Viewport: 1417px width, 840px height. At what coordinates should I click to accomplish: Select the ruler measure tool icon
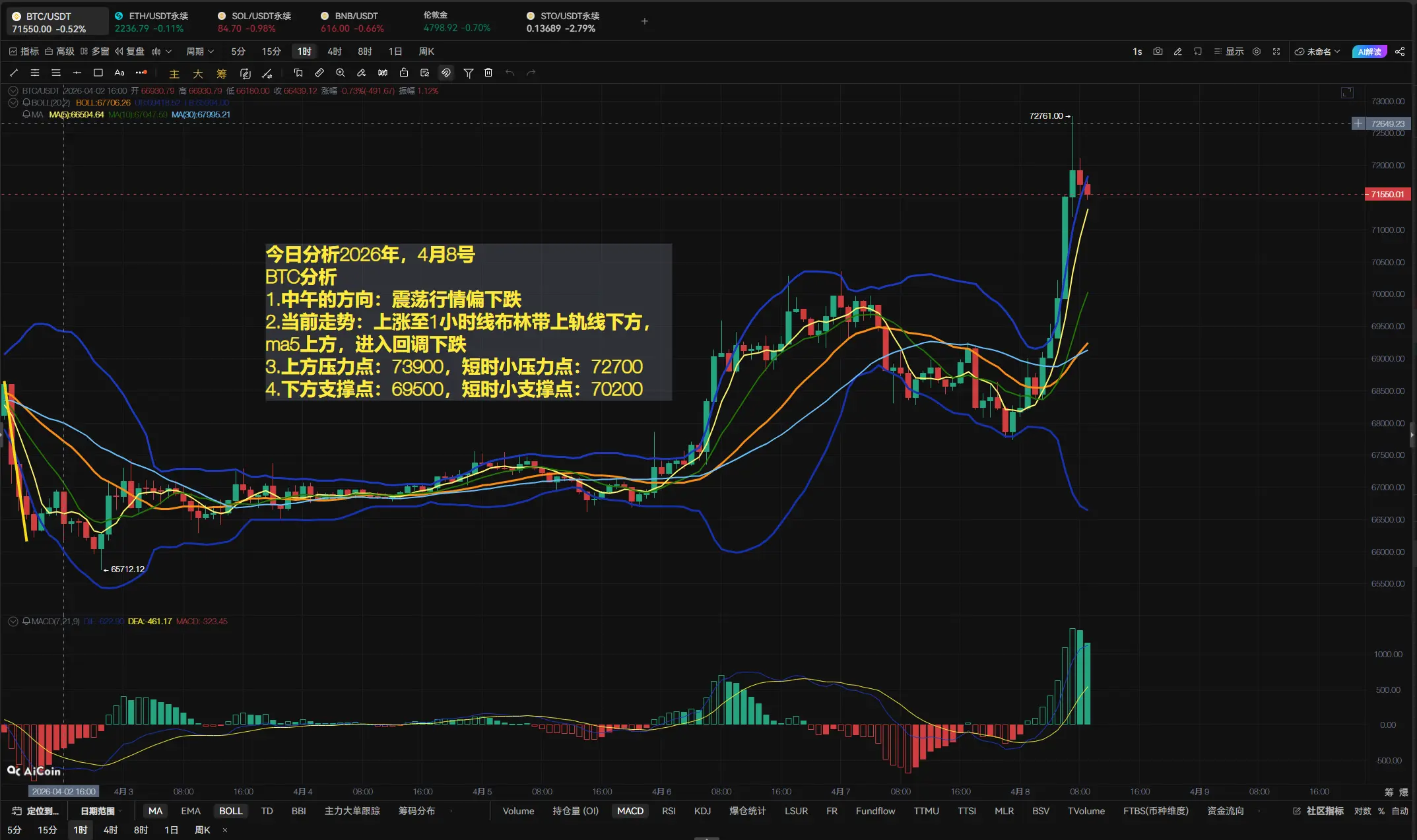point(319,73)
